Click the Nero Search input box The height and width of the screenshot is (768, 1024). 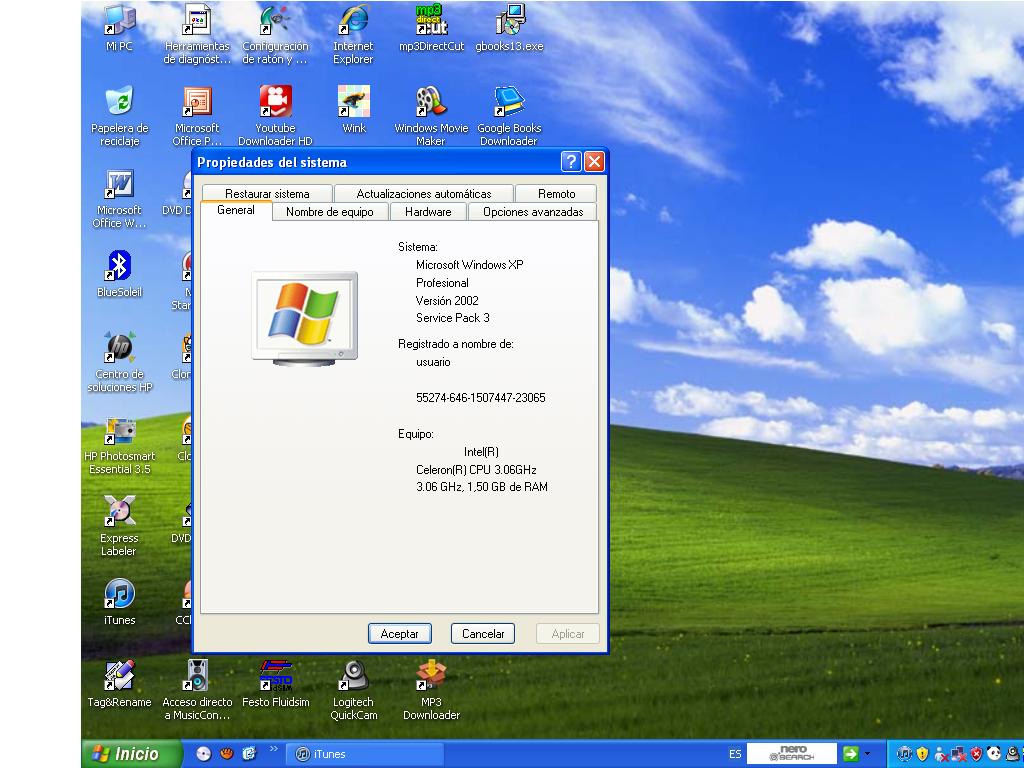click(792, 753)
